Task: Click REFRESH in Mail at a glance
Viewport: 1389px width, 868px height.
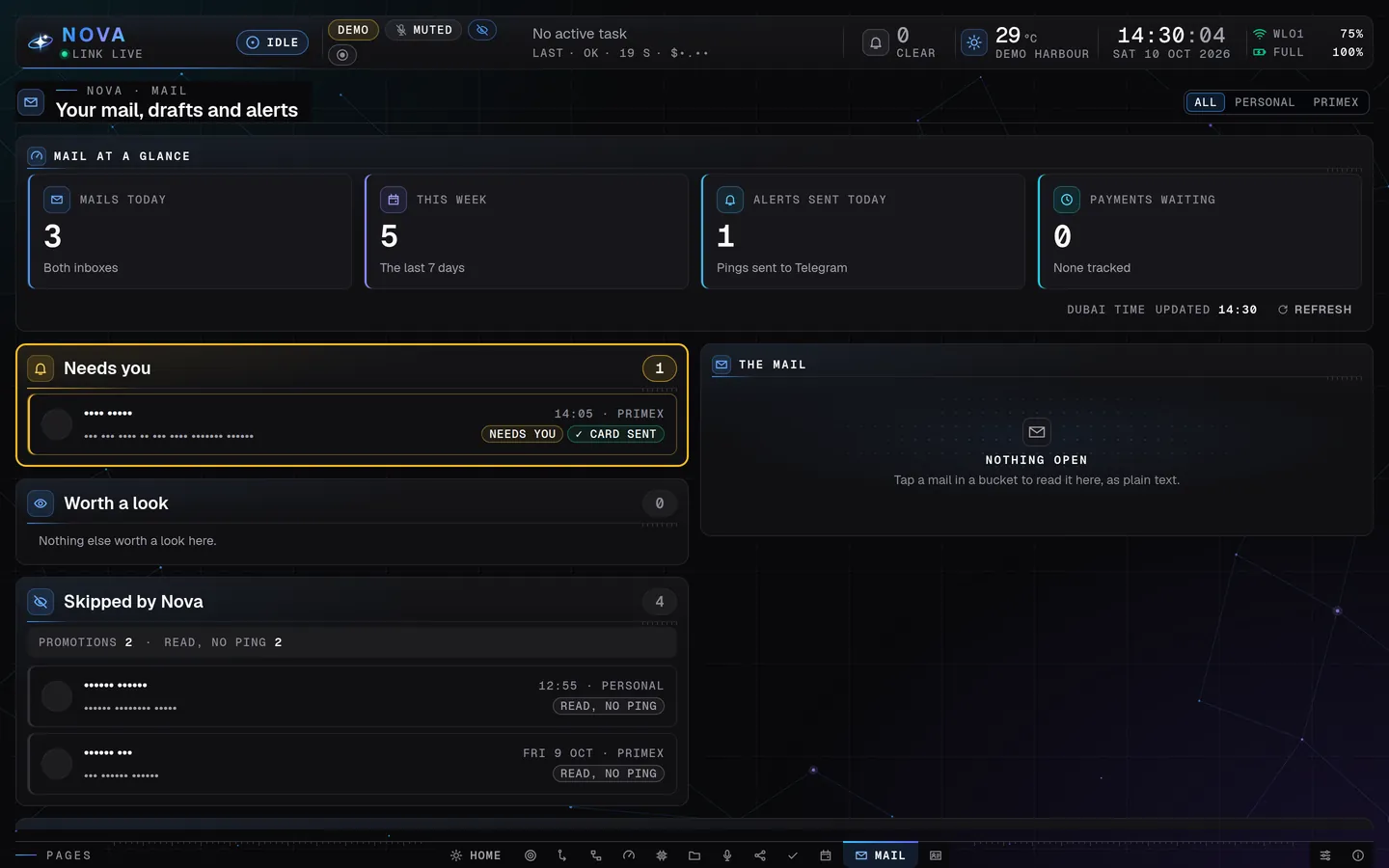Action: 1315,310
